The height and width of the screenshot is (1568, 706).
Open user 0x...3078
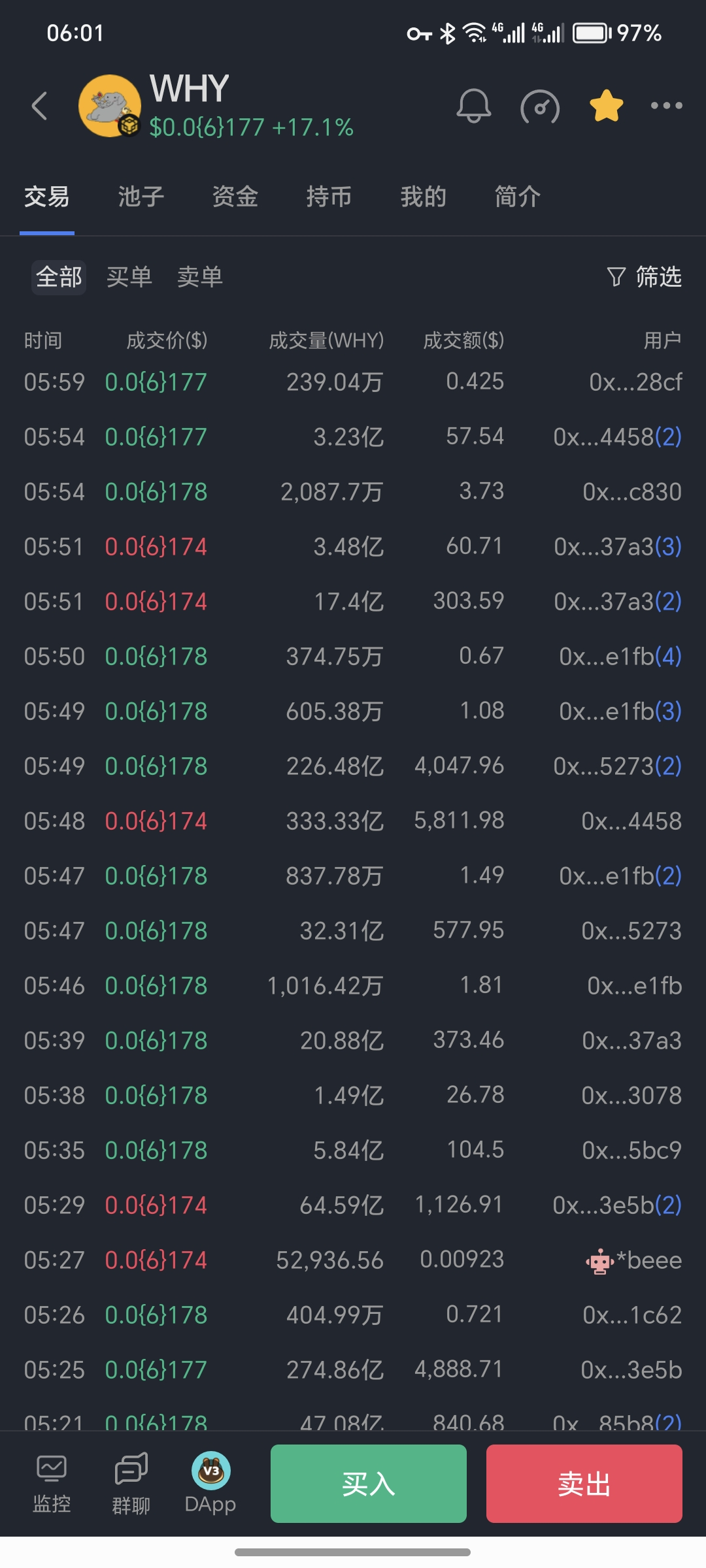coord(631,1095)
